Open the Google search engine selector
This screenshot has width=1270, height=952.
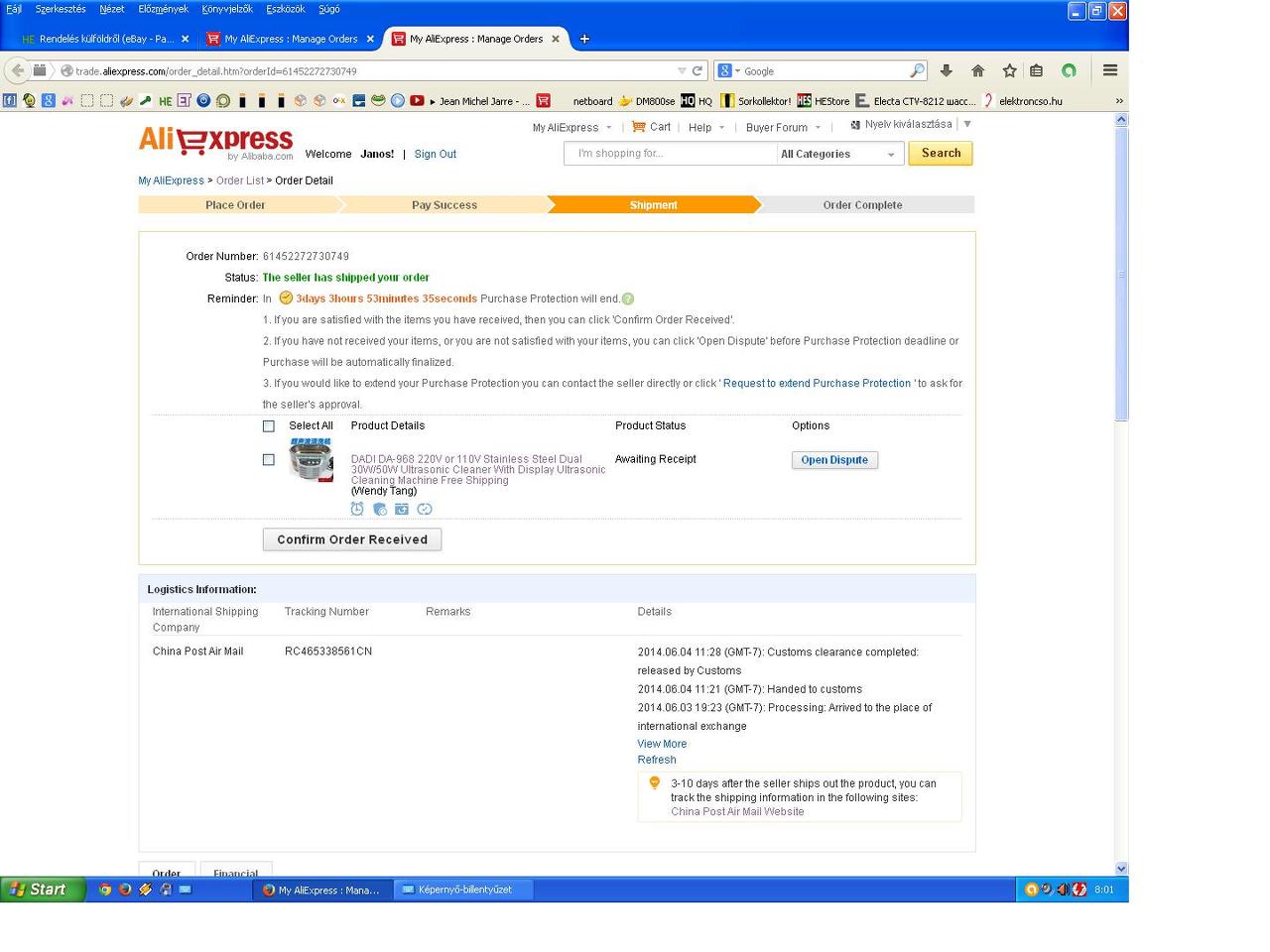[x=729, y=70]
